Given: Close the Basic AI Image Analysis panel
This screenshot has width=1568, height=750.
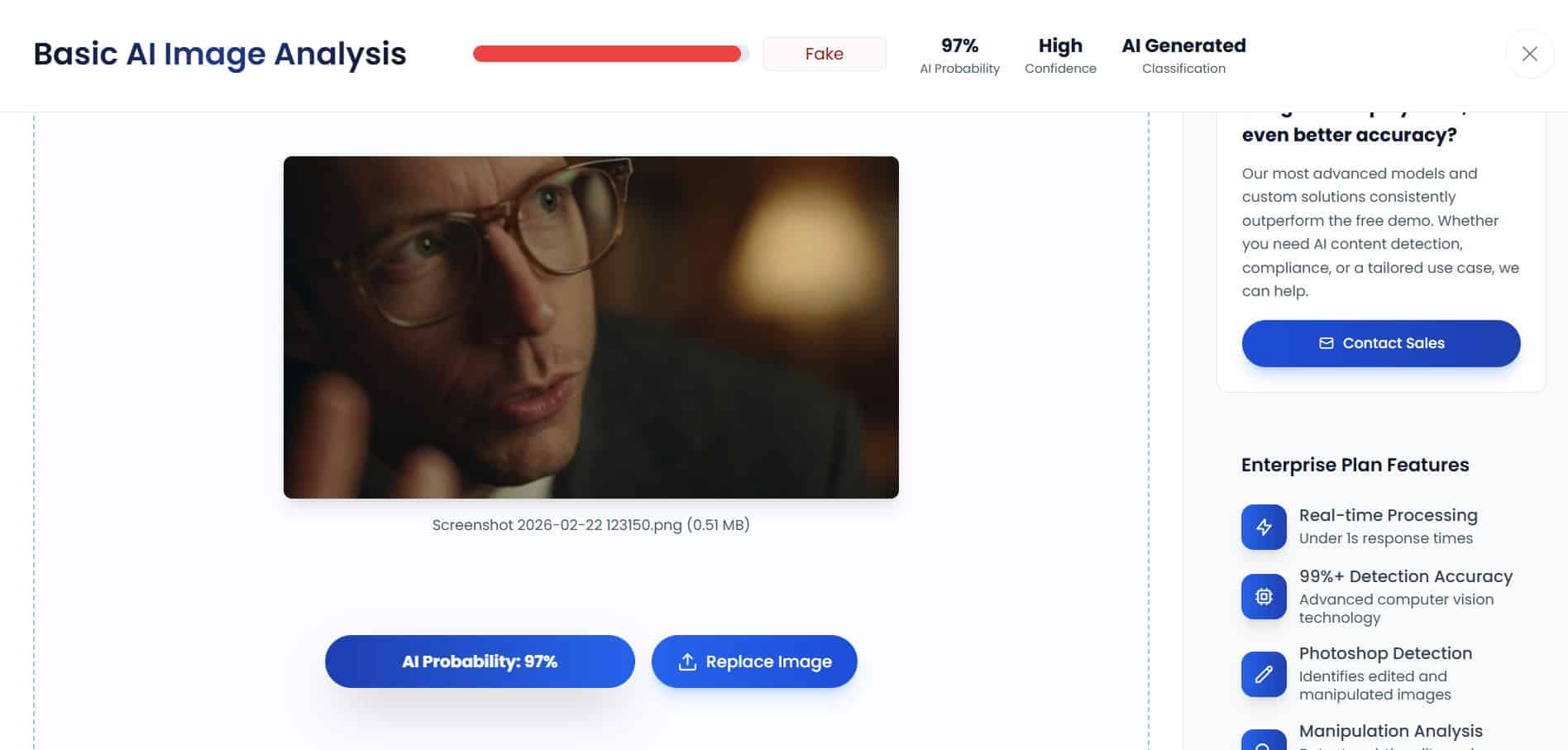Looking at the screenshot, I should pyautogui.click(x=1529, y=54).
